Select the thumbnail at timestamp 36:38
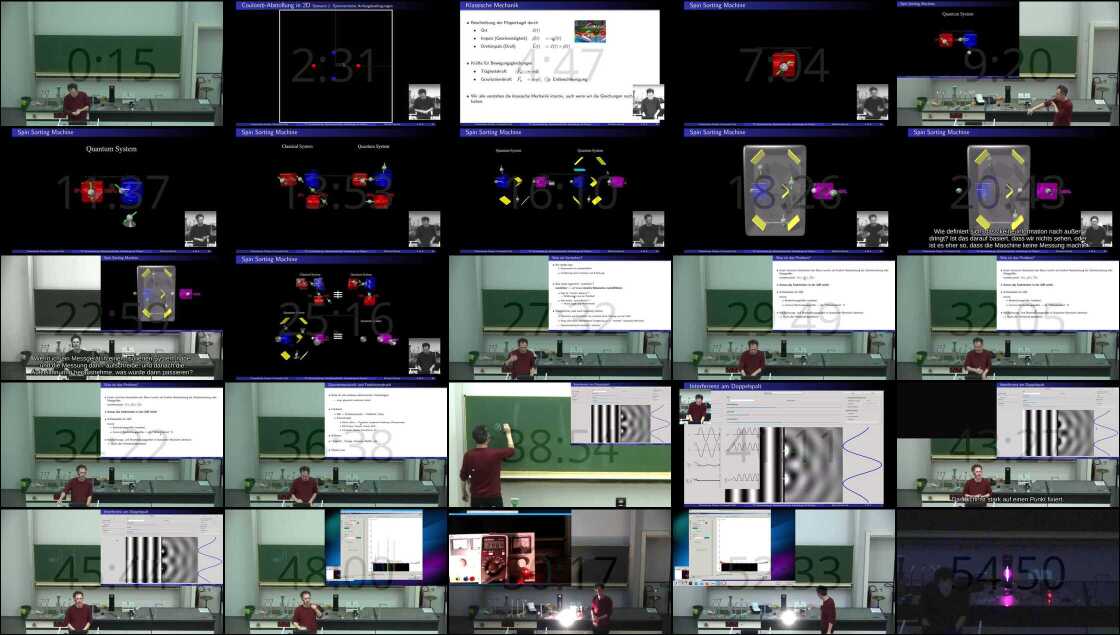The height and width of the screenshot is (635, 1120). (x=335, y=444)
